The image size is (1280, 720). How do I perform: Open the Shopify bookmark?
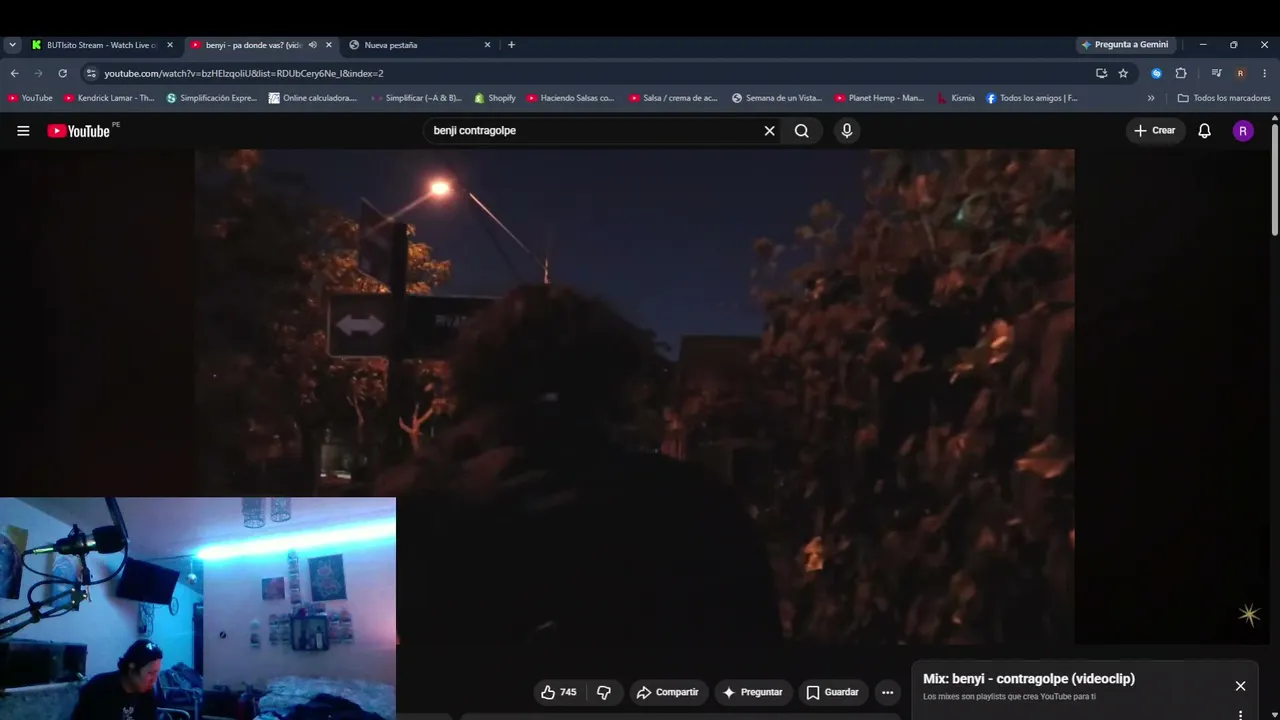pos(495,98)
